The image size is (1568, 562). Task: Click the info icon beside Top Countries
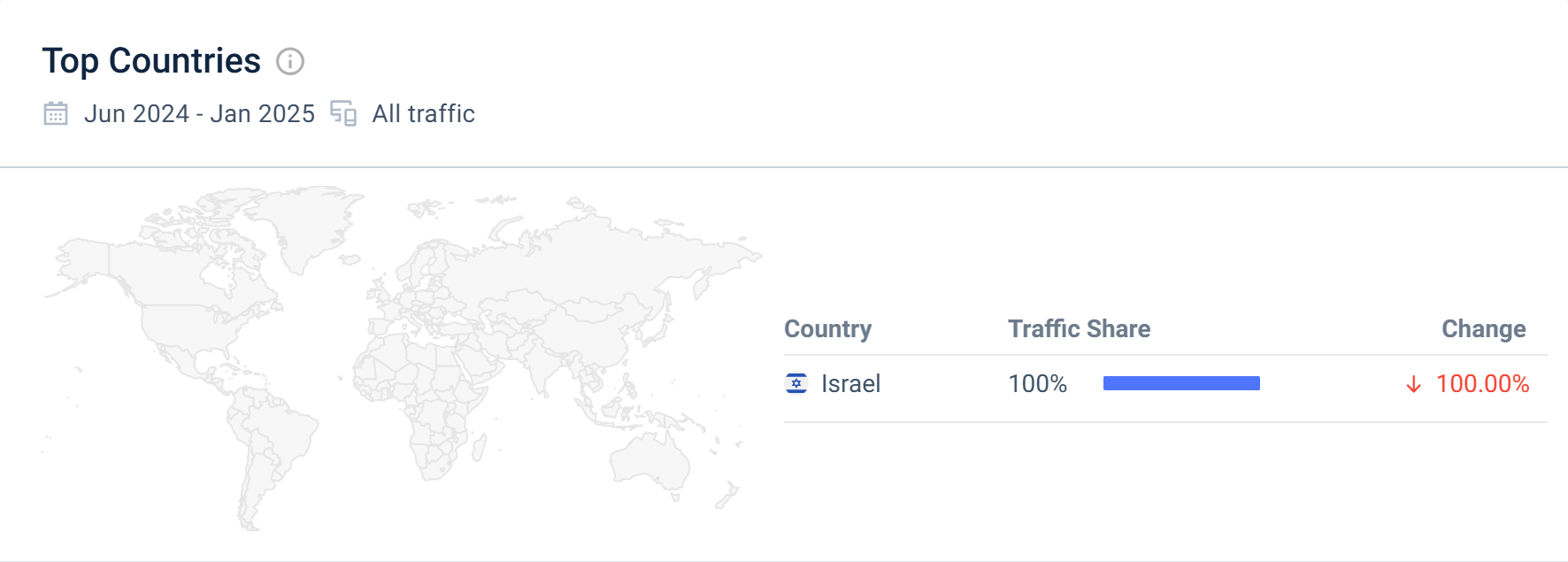pos(290,61)
